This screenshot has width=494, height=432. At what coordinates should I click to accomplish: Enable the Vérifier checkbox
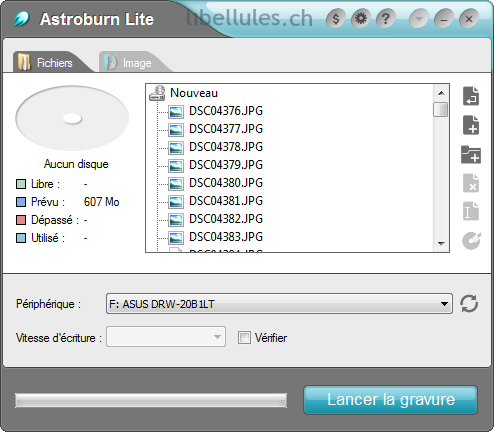(244, 338)
